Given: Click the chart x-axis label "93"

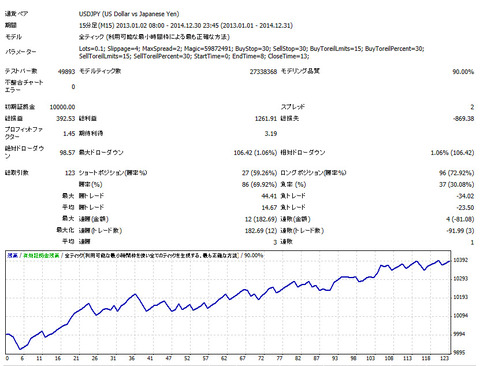Looking at the screenshot, I should click(x=335, y=359).
